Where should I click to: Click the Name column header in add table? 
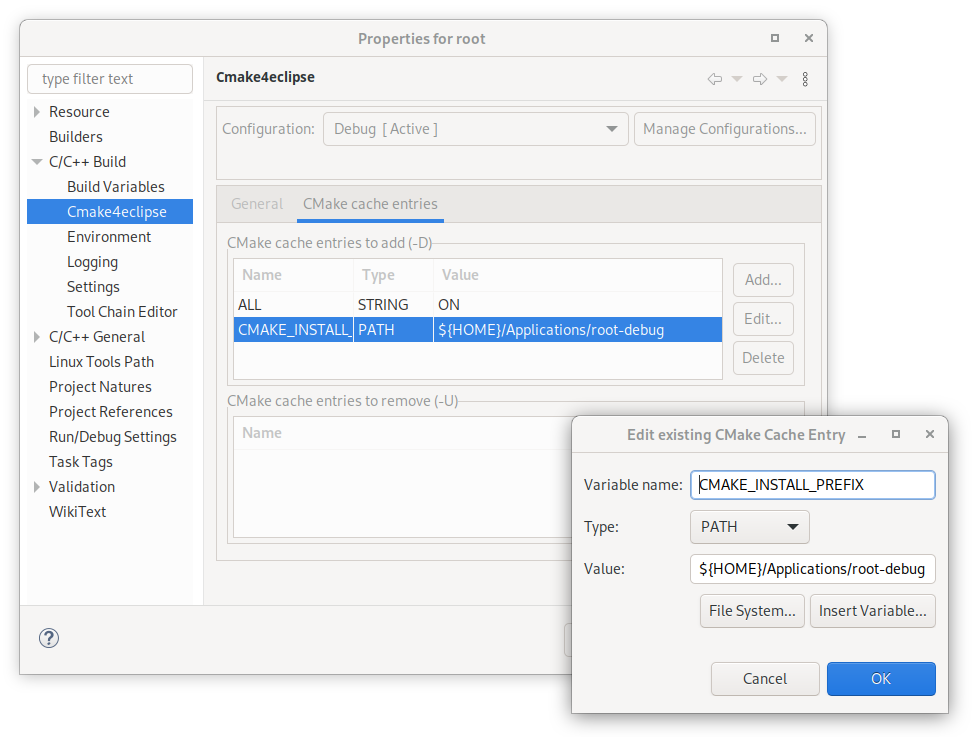pos(293,275)
